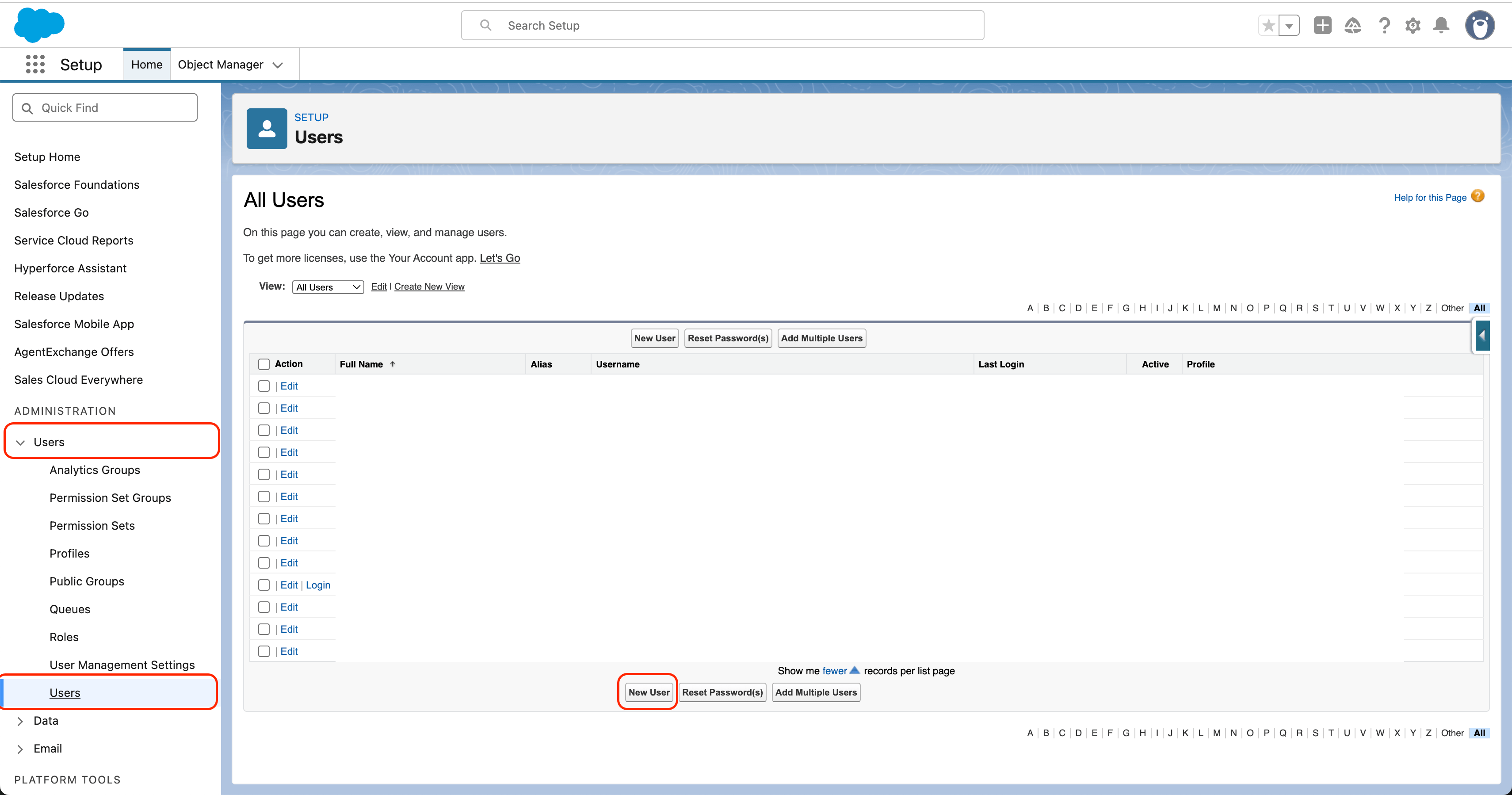Click the bottom Reset Password(s) button
Image resolution: width=1512 pixels, height=795 pixels.
(722, 692)
